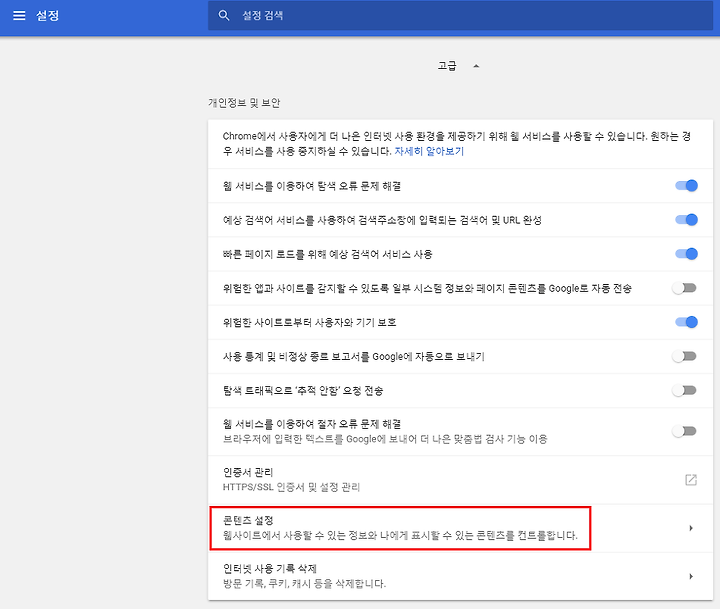Click the 고급 label
Viewport: 720px width, 609px height.
tap(447, 66)
